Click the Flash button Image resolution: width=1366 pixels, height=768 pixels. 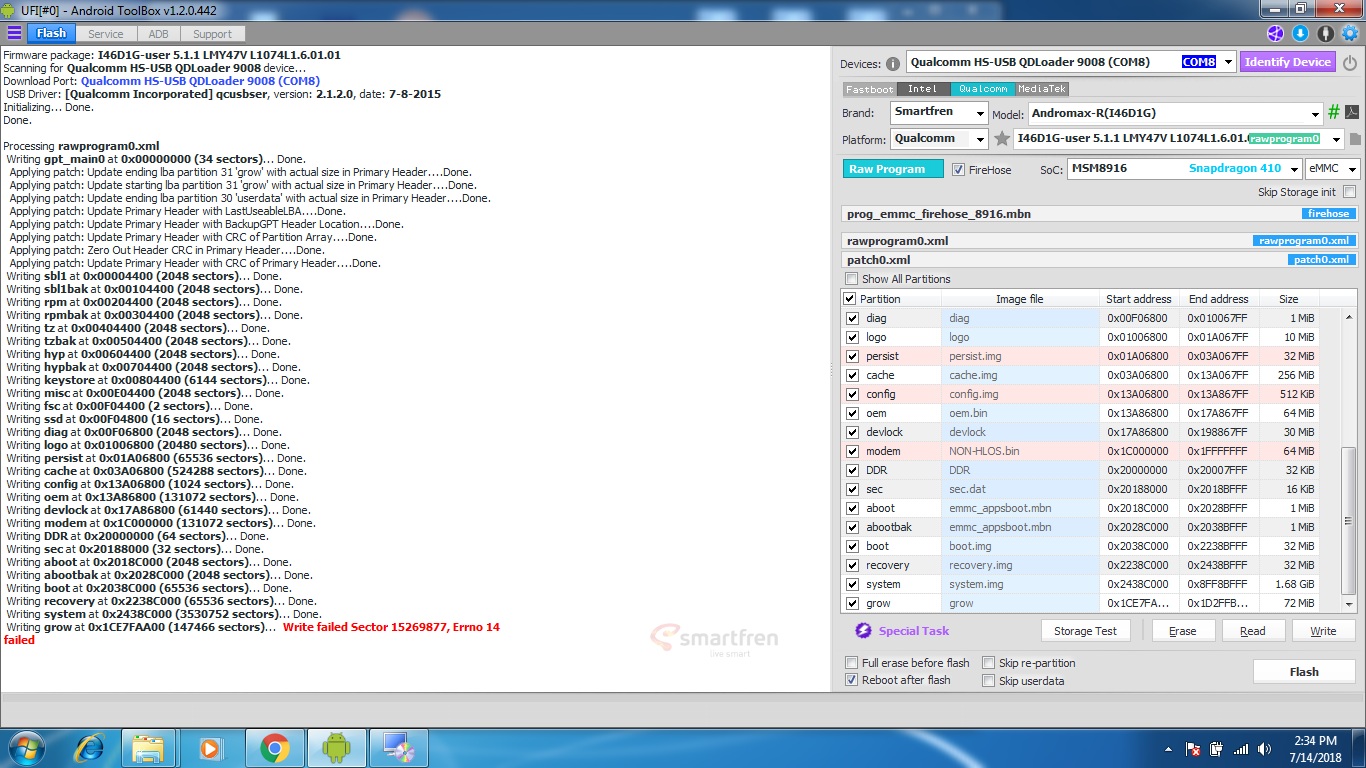click(1304, 672)
